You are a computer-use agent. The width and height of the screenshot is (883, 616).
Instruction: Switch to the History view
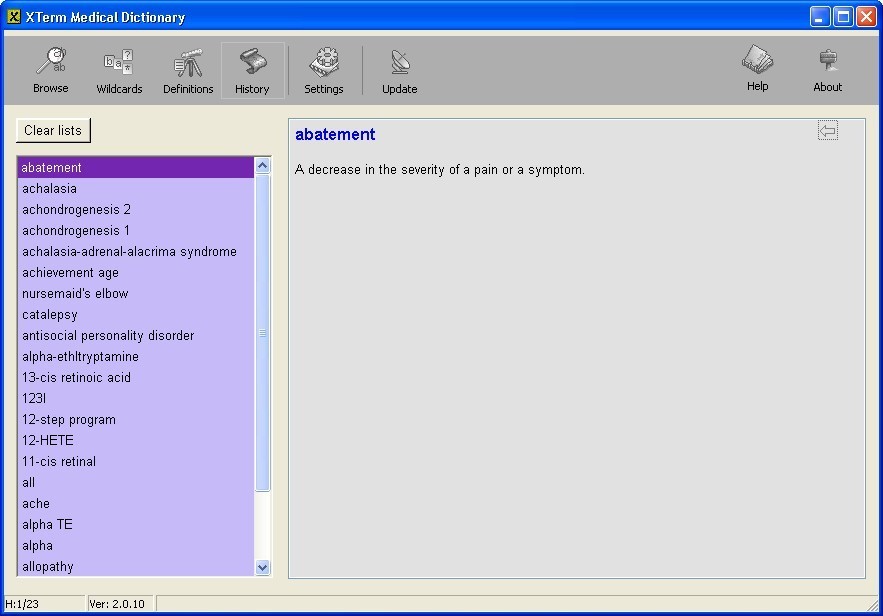(252, 68)
